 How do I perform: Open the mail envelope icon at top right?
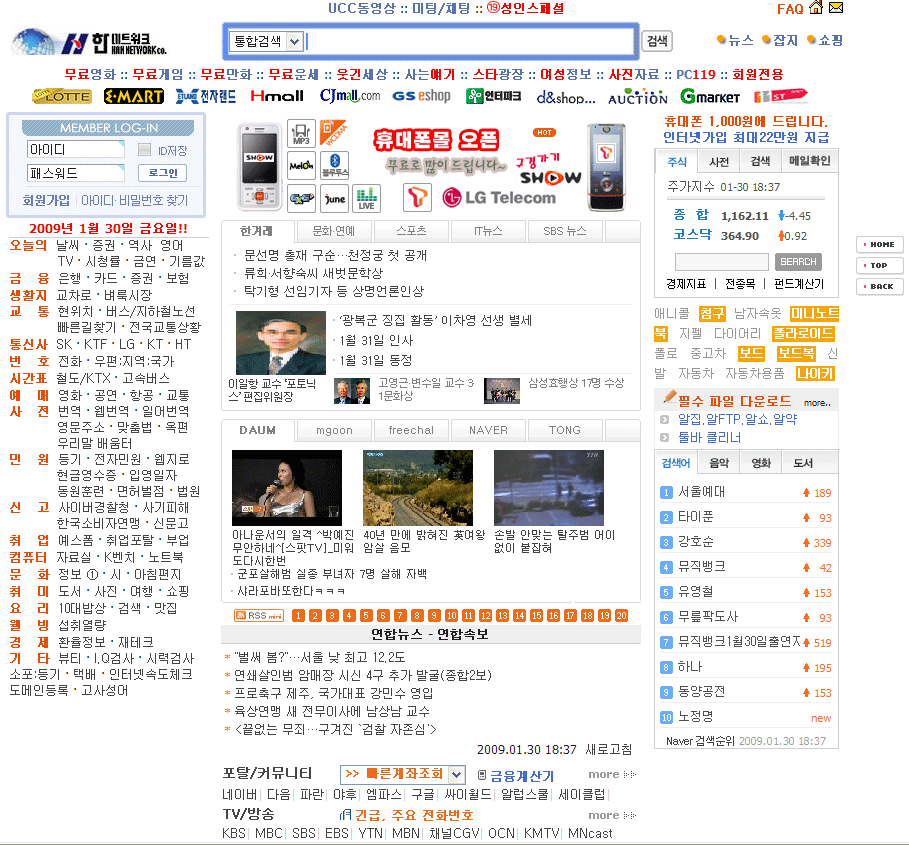[836, 9]
